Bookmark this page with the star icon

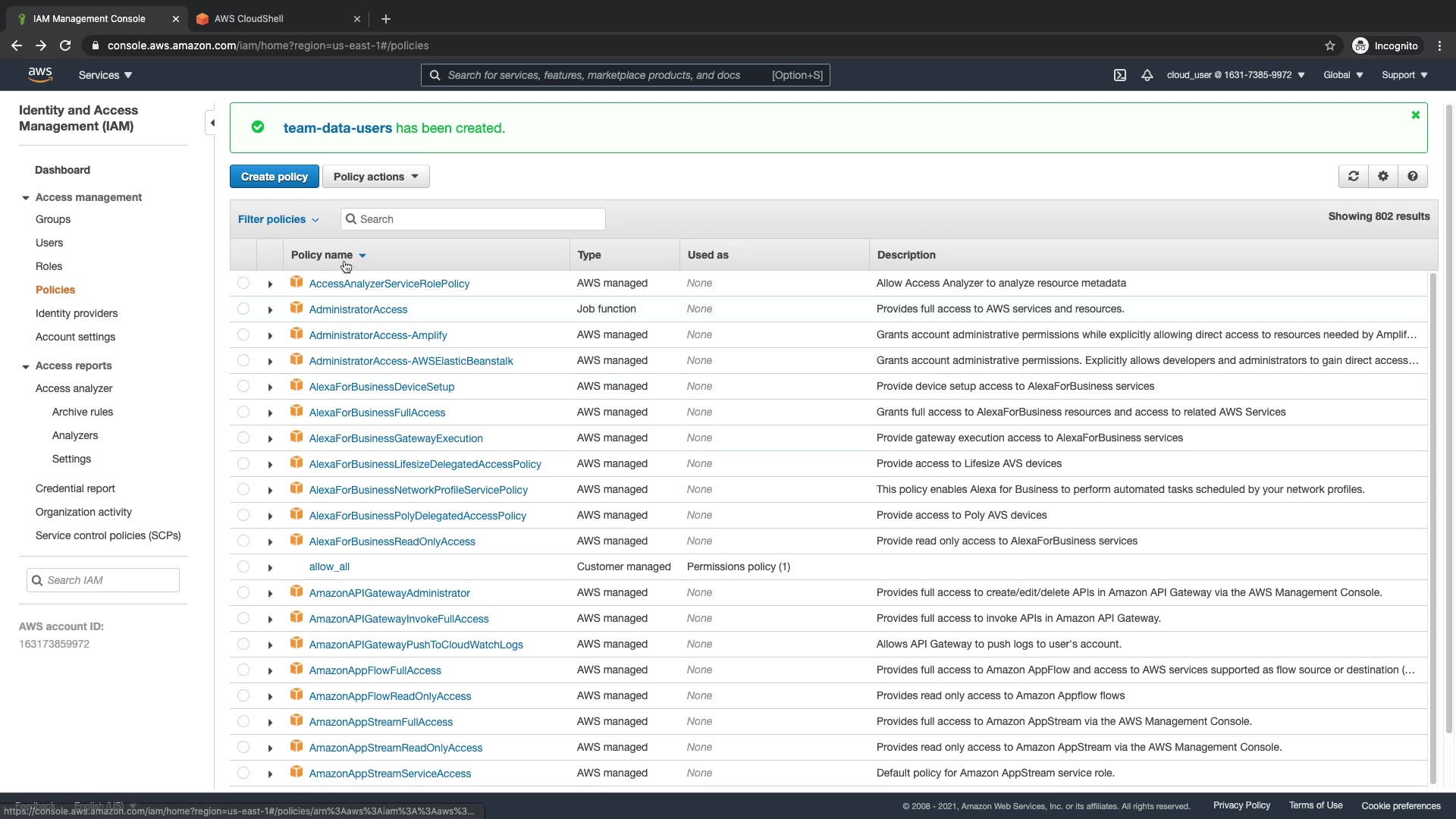click(1329, 45)
